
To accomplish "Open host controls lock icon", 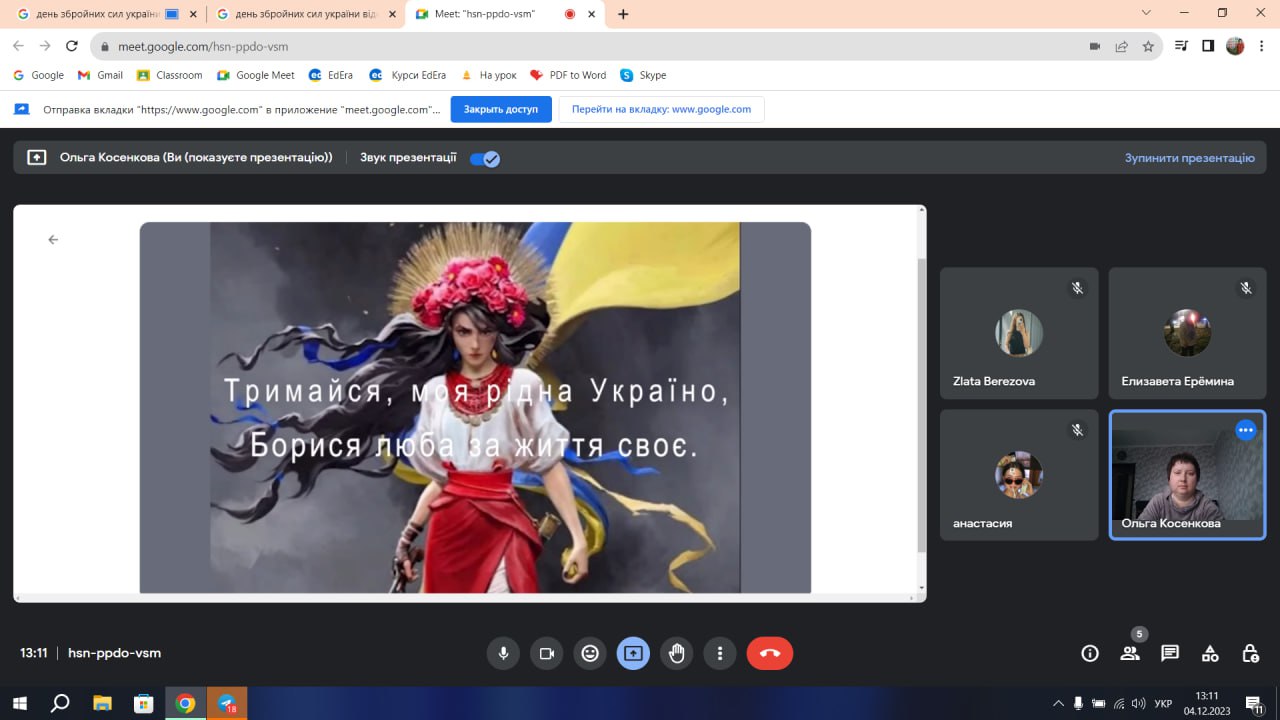I will coord(1250,653).
